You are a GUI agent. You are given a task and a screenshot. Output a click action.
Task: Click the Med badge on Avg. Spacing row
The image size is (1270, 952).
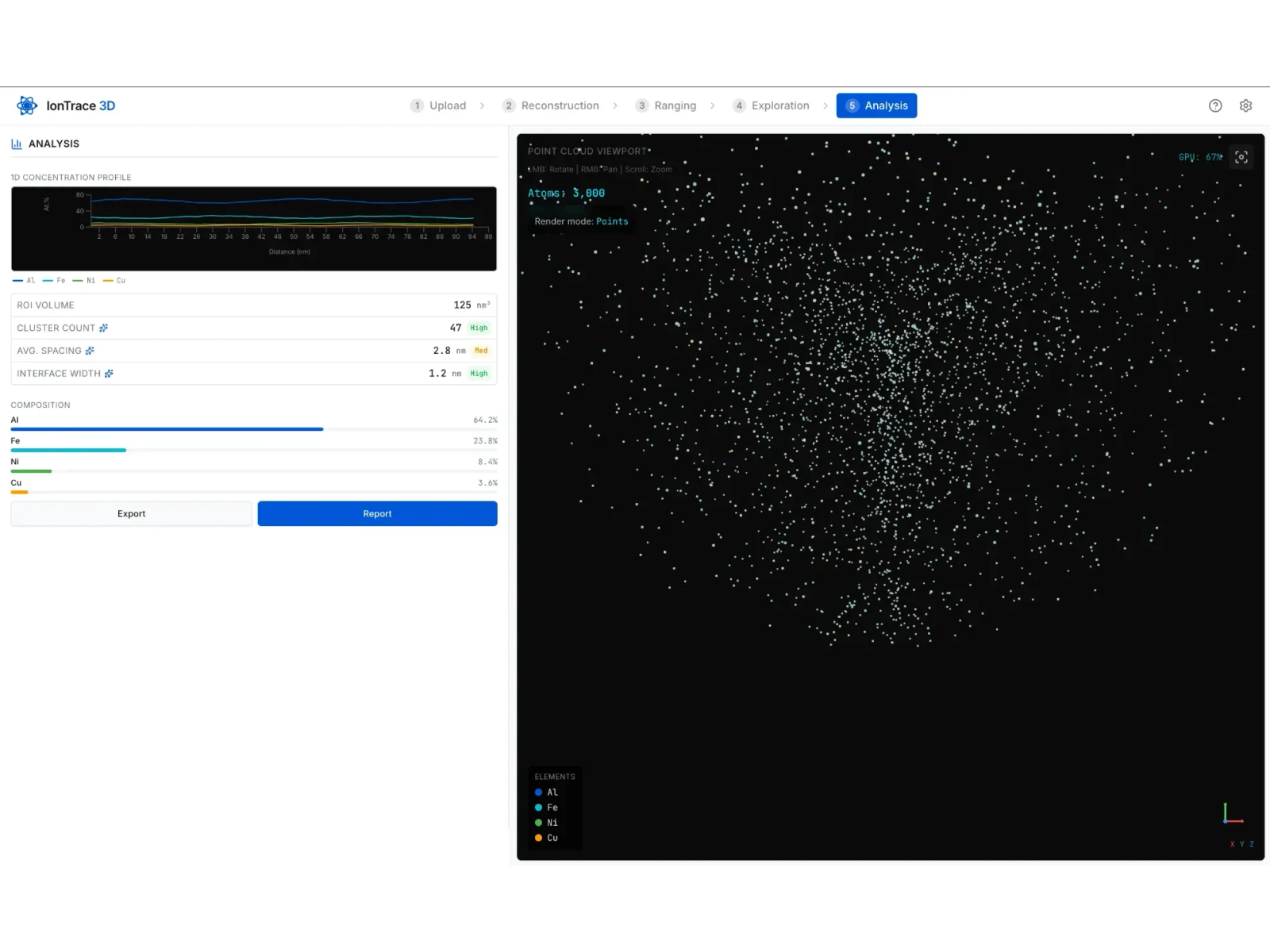[481, 351]
